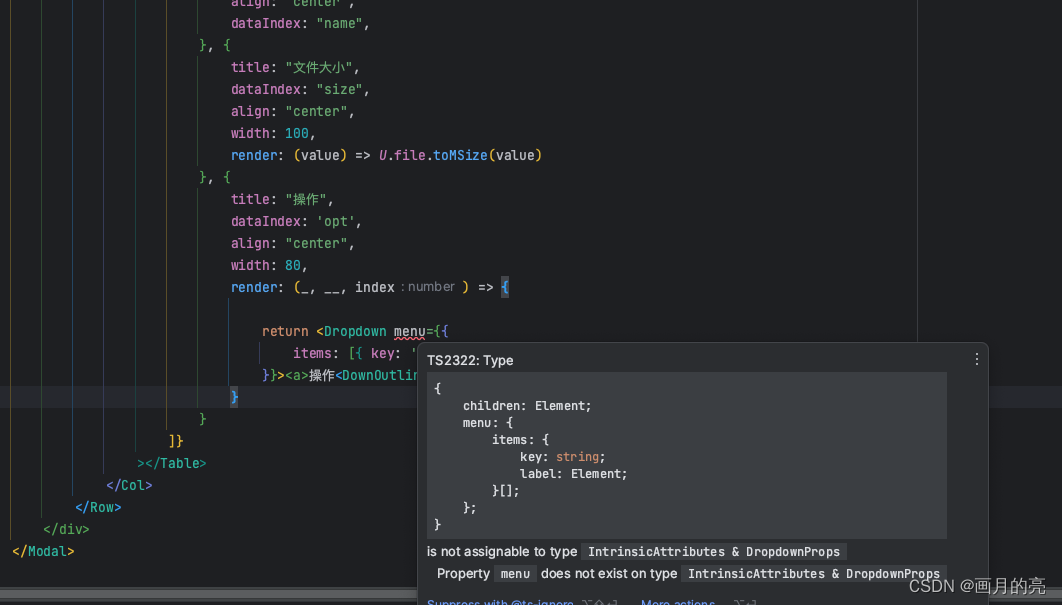1062x605 pixels.
Task: Click the index parameter in the render function
Action: [x=375, y=287]
